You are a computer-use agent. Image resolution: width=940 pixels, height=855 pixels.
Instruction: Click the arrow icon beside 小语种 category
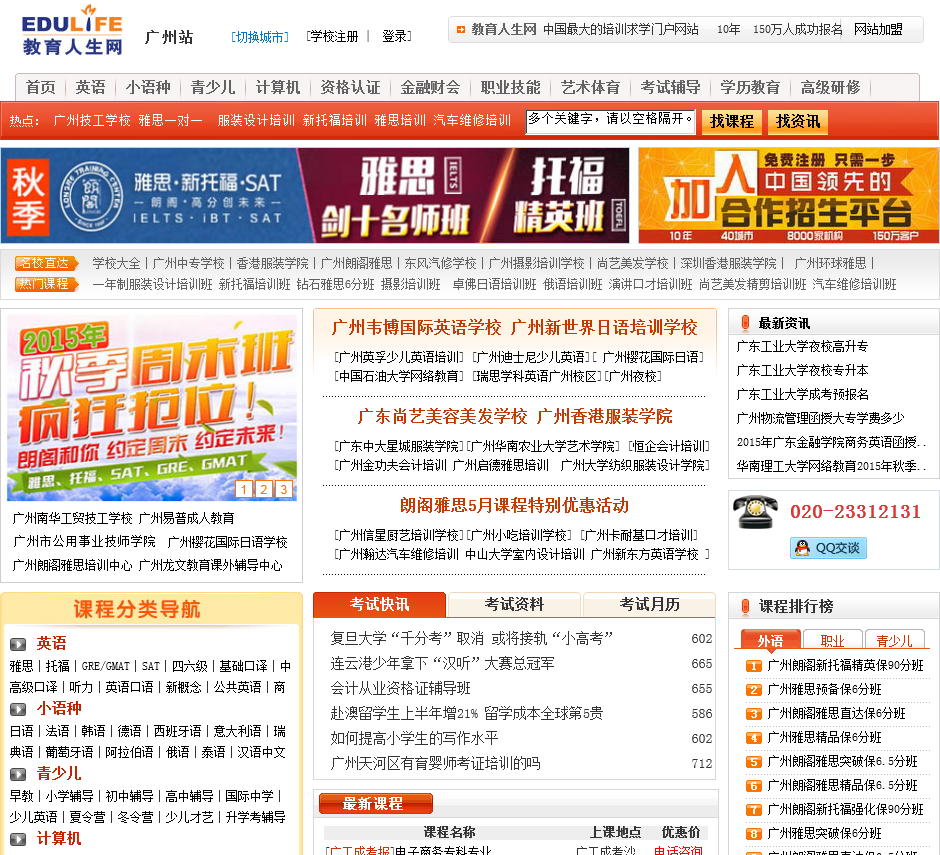[x=18, y=709]
